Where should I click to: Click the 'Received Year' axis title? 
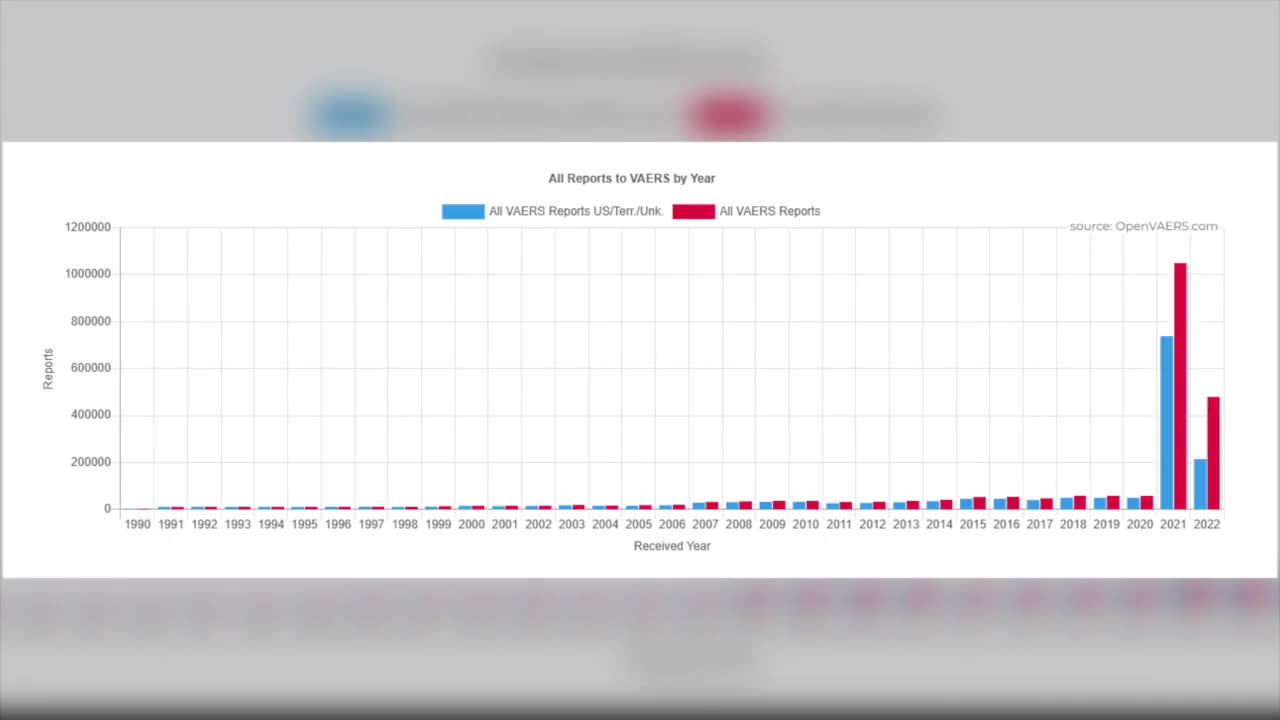(x=672, y=546)
